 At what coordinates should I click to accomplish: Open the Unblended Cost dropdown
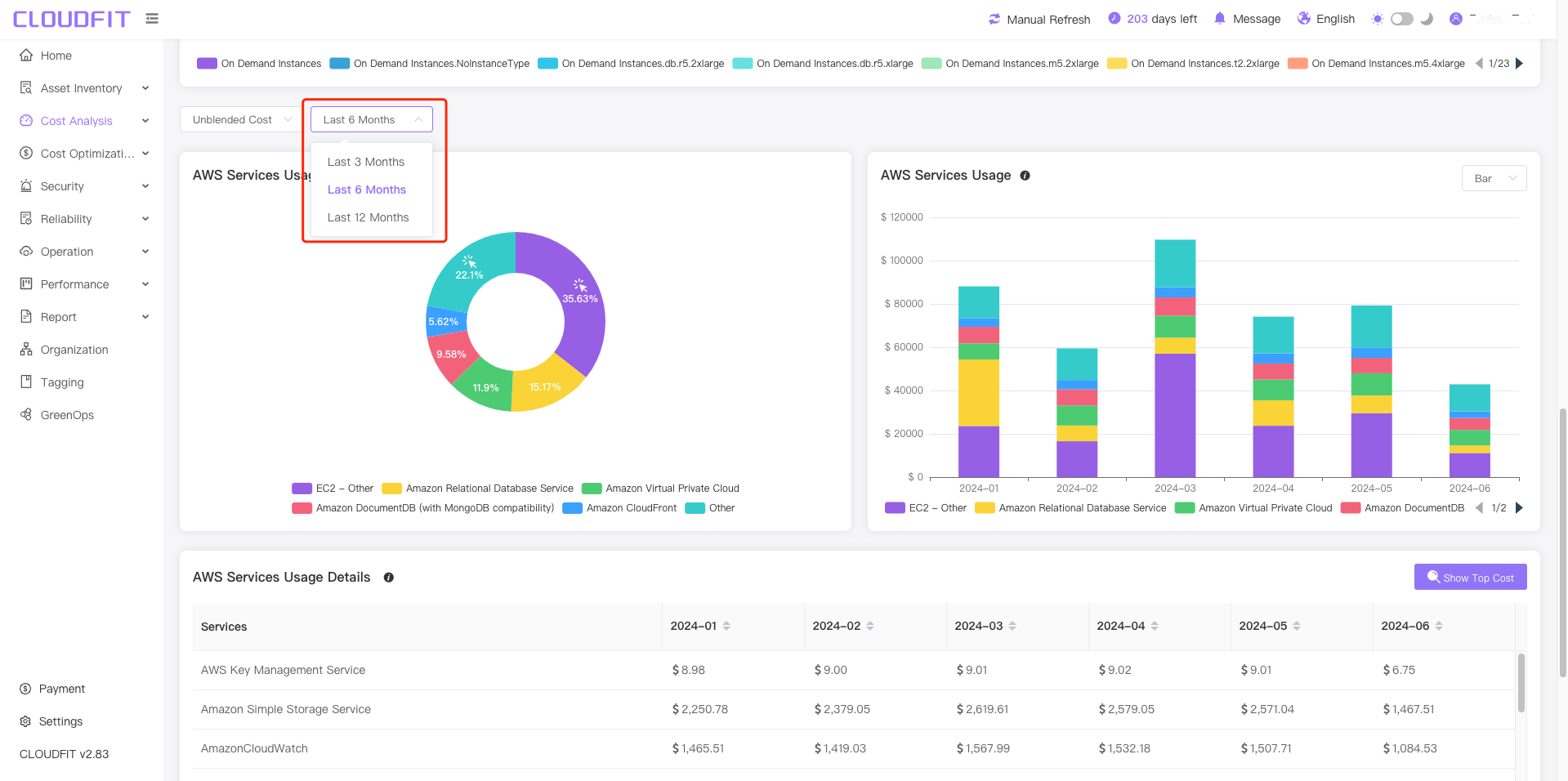pos(241,119)
